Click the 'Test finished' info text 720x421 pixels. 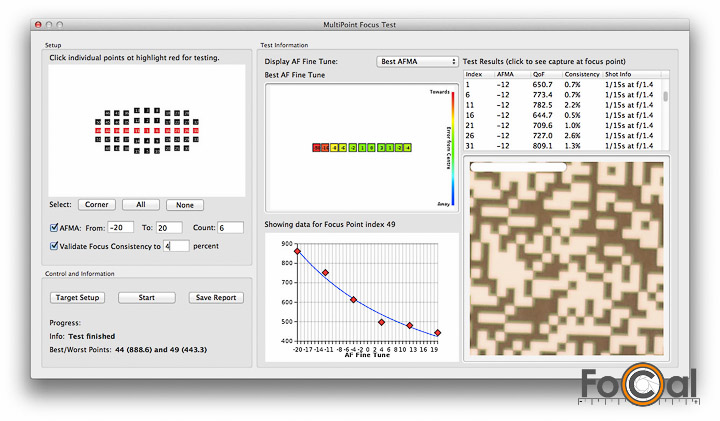pyautogui.click(x=92, y=336)
